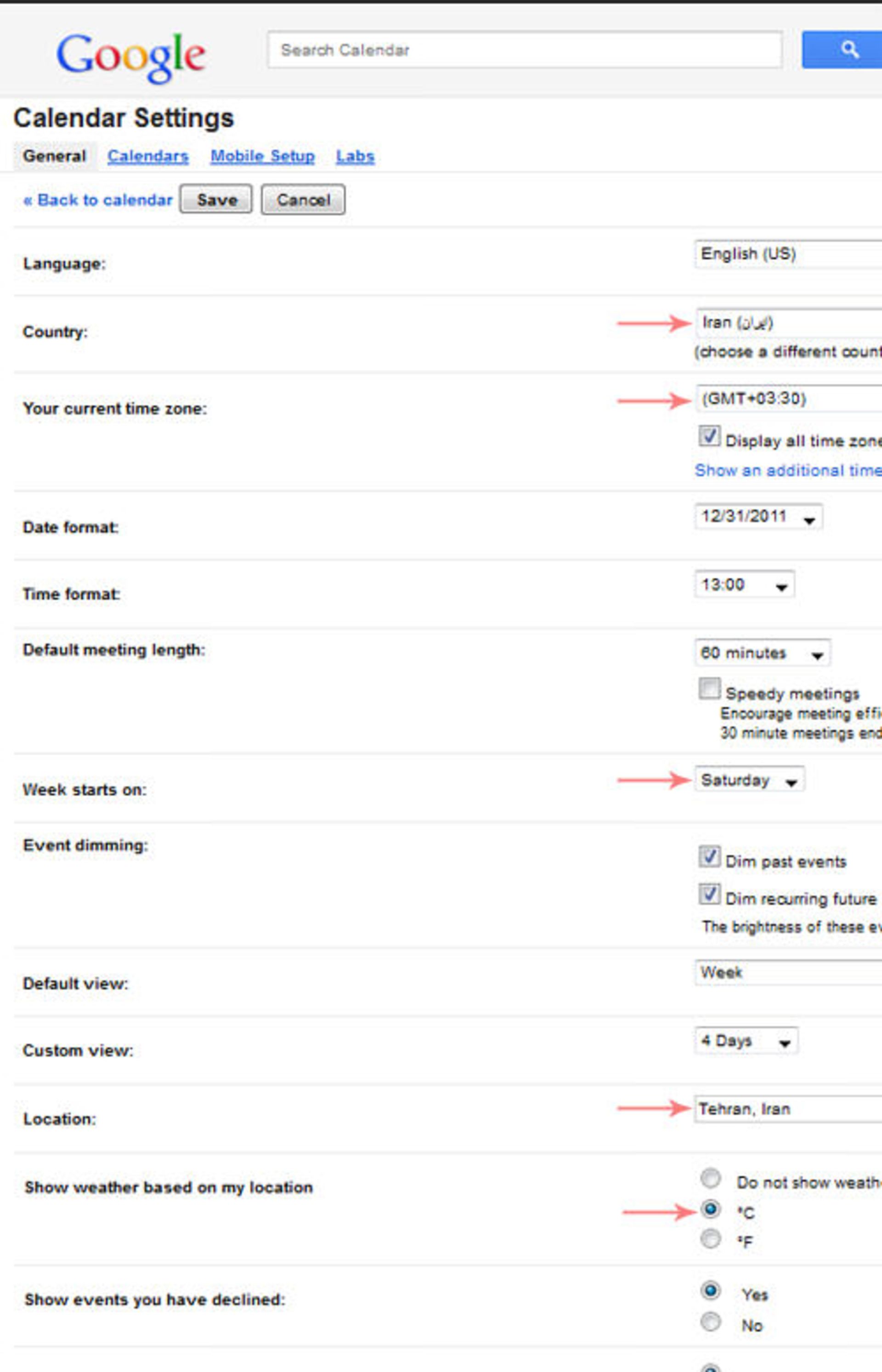This screenshot has height=1372, width=882.
Task: Open the Custom view 4 Days dropdown
Action: pos(746,1041)
